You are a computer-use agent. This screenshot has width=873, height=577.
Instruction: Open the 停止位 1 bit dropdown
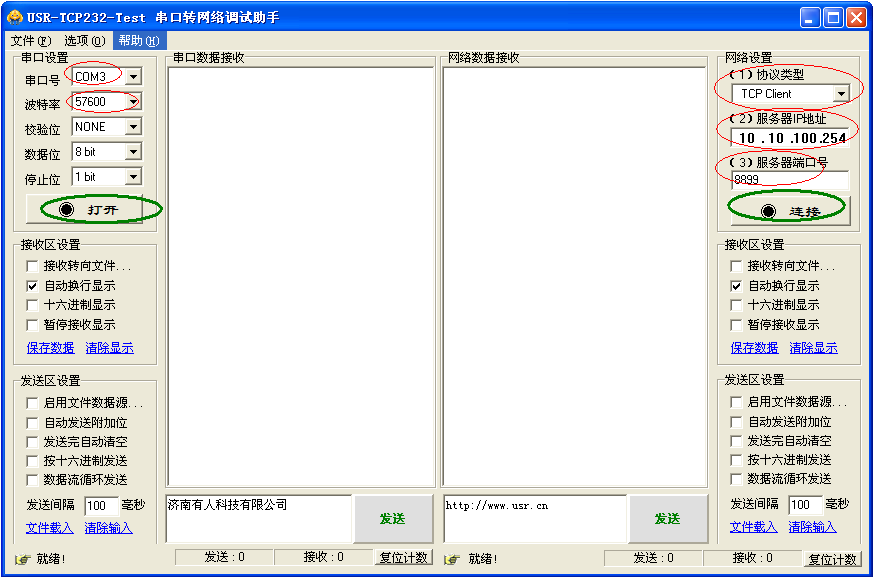132,176
